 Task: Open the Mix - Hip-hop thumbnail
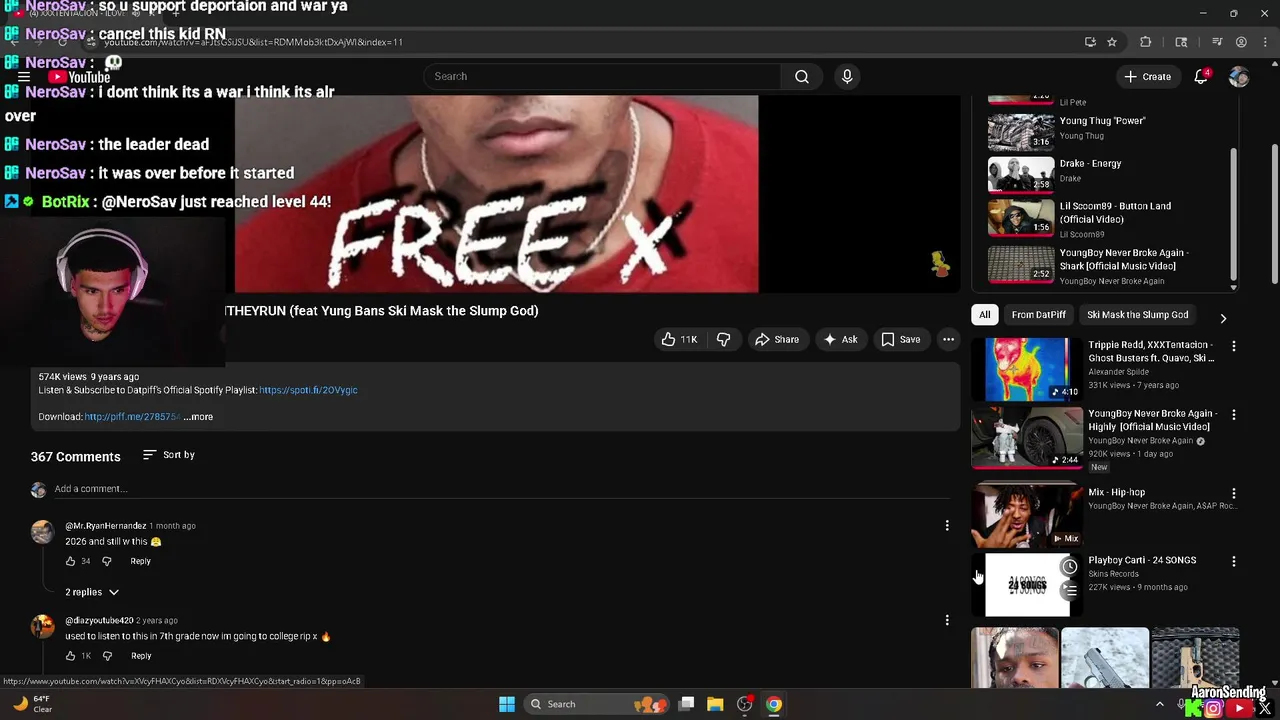point(1026,516)
